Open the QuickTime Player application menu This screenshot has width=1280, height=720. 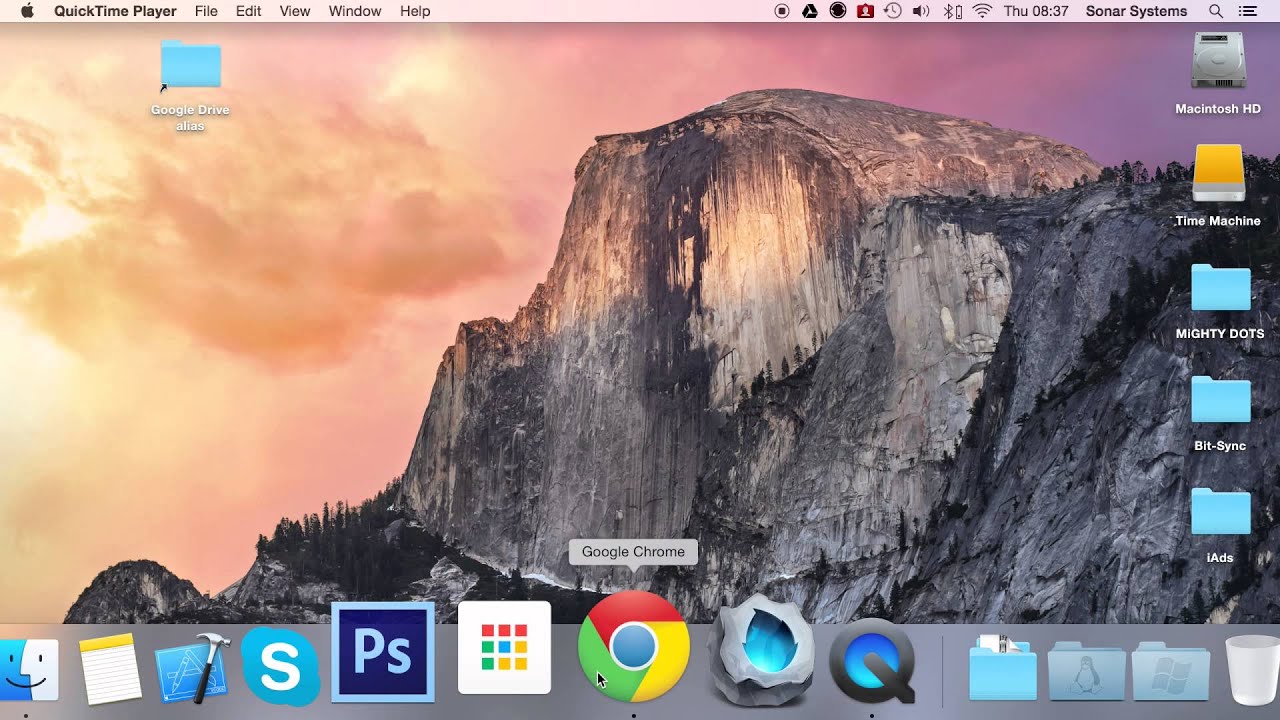pyautogui.click(x=115, y=11)
